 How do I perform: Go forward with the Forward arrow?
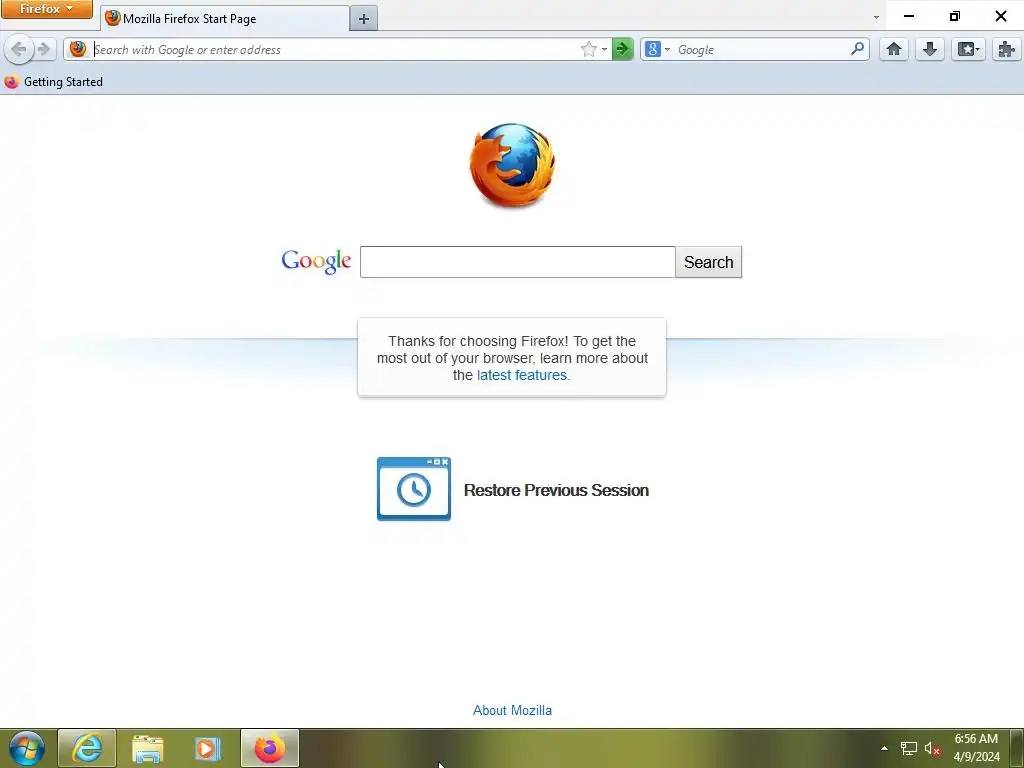(x=44, y=49)
